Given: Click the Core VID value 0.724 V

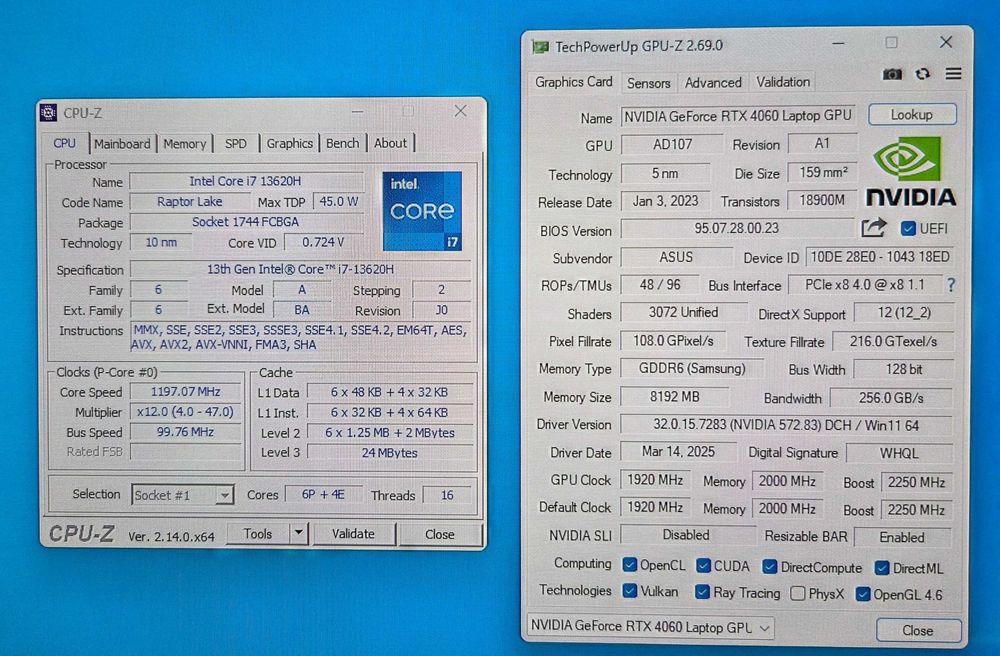Looking at the screenshot, I should coord(323,242).
